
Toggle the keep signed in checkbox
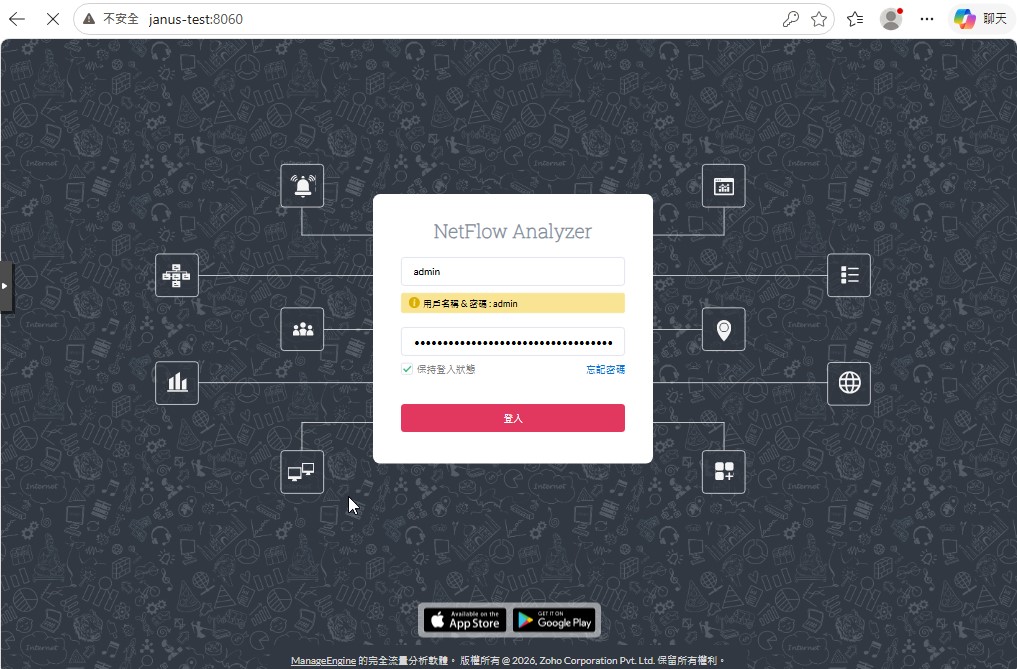click(407, 369)
